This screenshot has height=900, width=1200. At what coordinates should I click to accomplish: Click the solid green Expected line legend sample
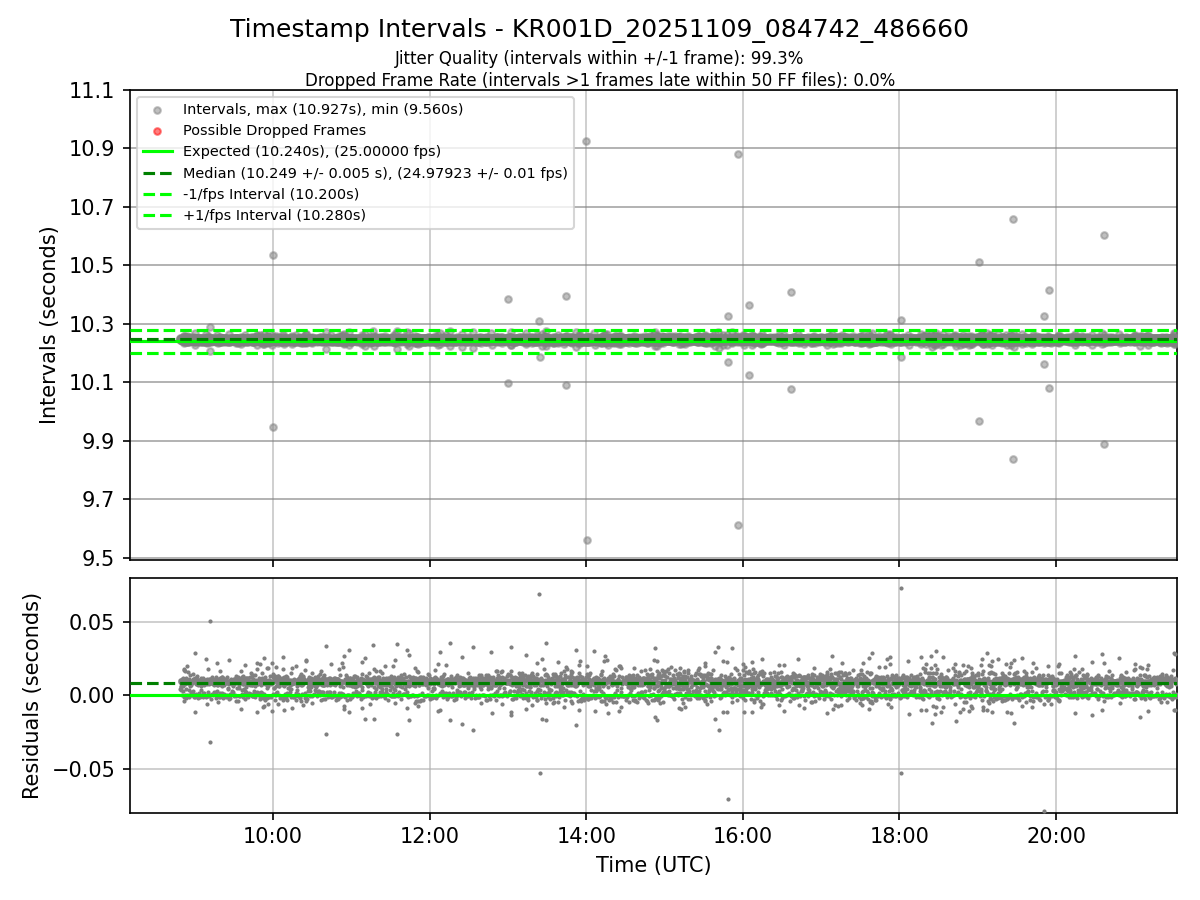pos(157,152)
